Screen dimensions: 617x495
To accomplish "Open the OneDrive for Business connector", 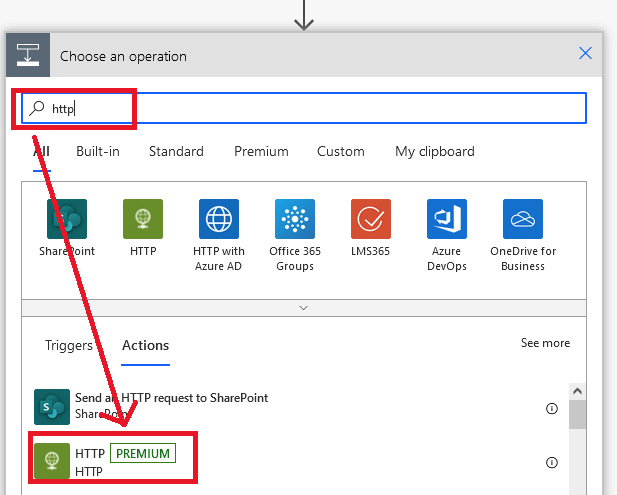I will [523, 219].
